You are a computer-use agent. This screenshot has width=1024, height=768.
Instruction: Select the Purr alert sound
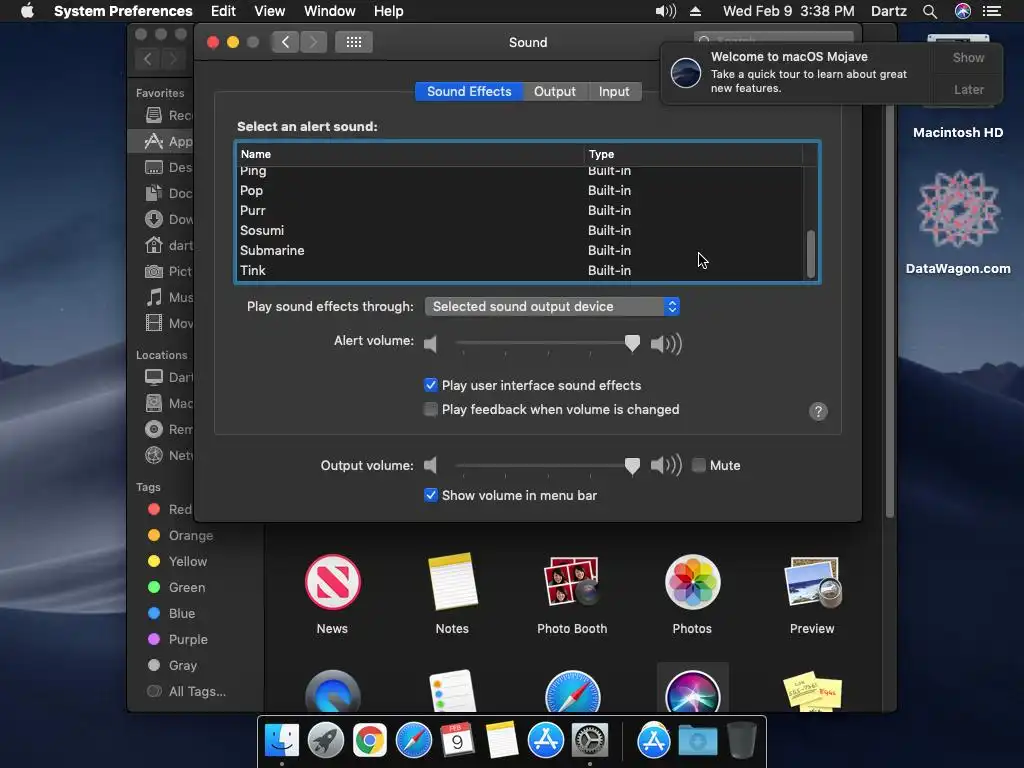[519, 210]
